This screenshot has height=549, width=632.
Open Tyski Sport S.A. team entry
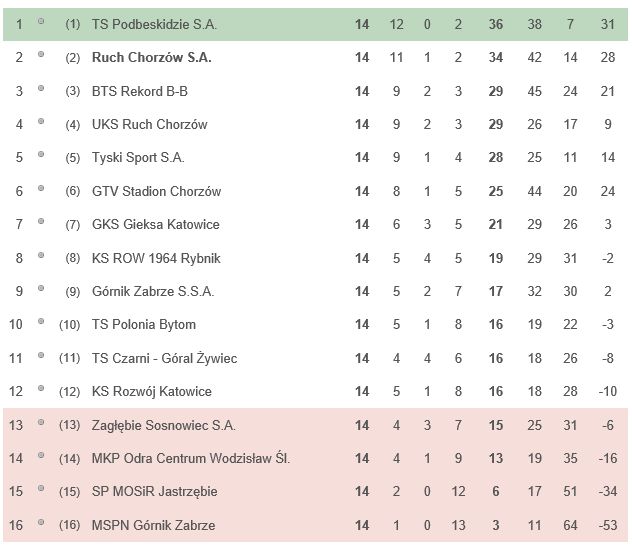pos(138,157)
